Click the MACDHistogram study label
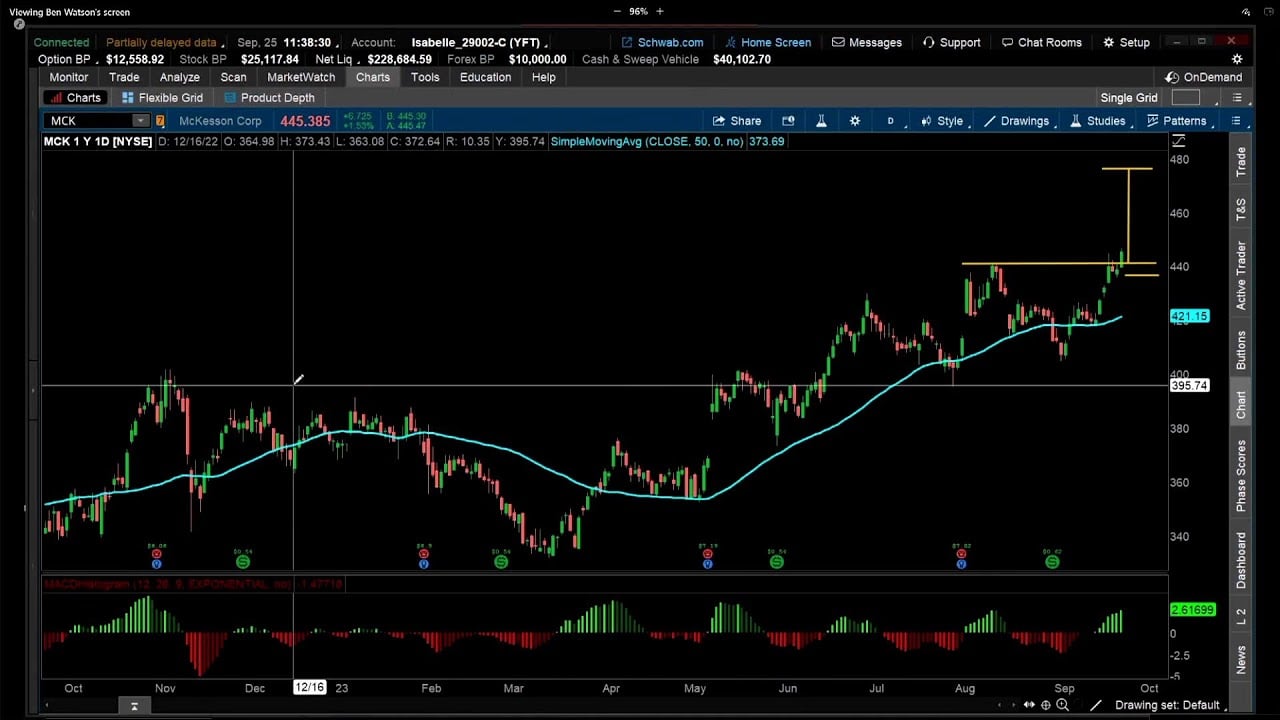Image resolution: width=1280 pixels, height=720 pixels. (x=193, y=583)
